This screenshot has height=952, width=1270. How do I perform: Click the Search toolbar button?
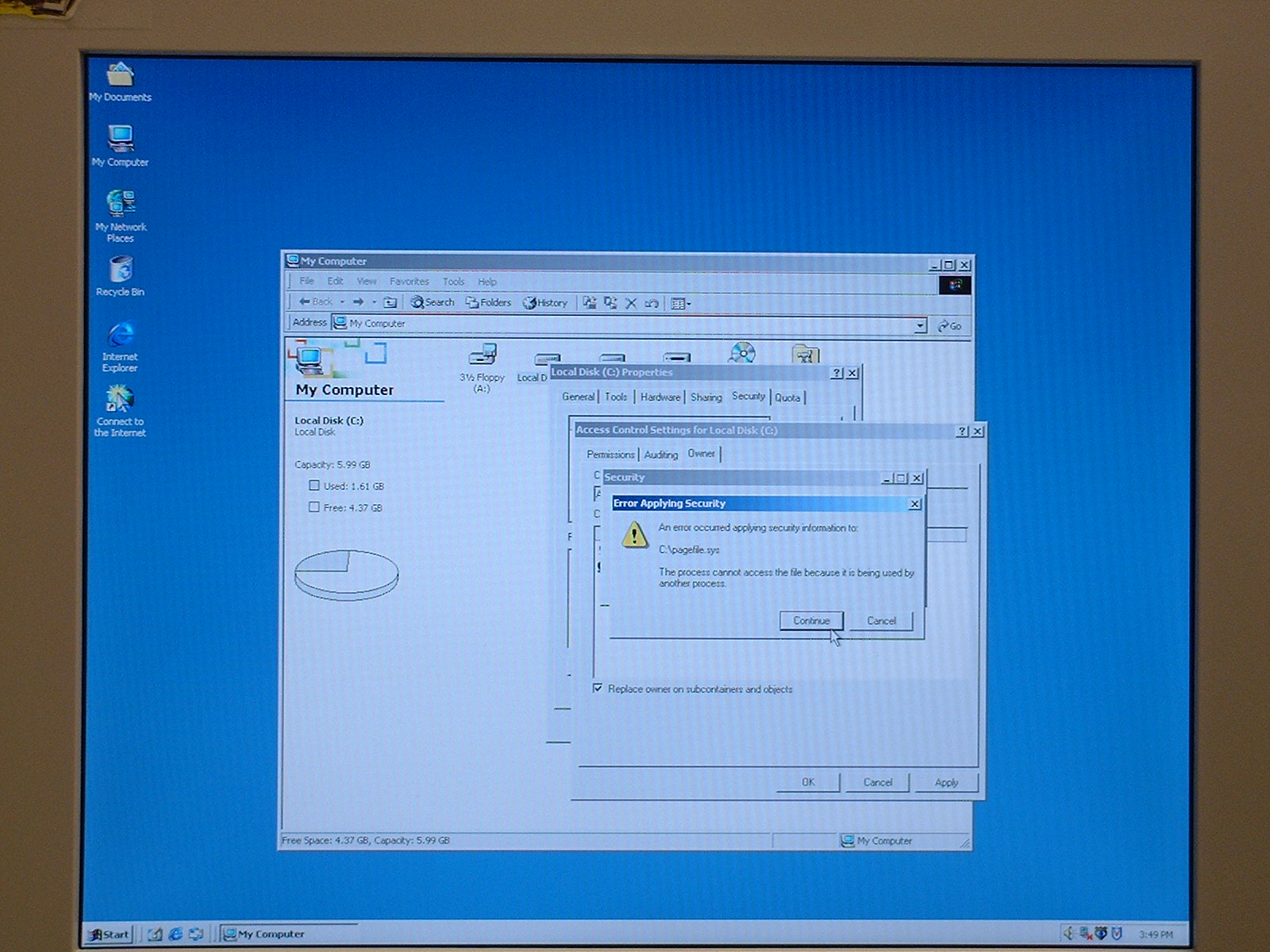[x=433, y=302]
